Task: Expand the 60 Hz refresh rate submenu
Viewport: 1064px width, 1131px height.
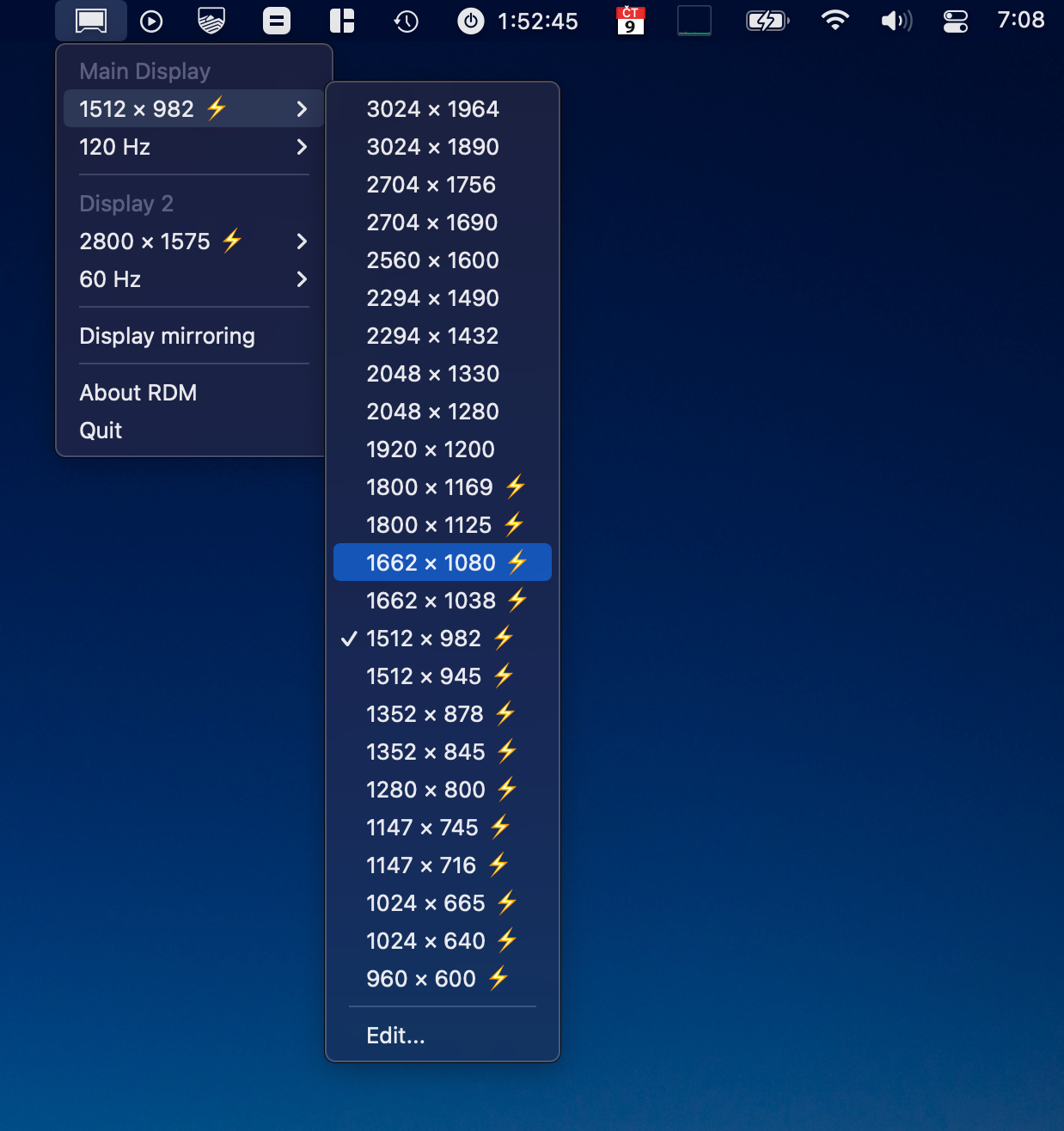Action: 193,279
